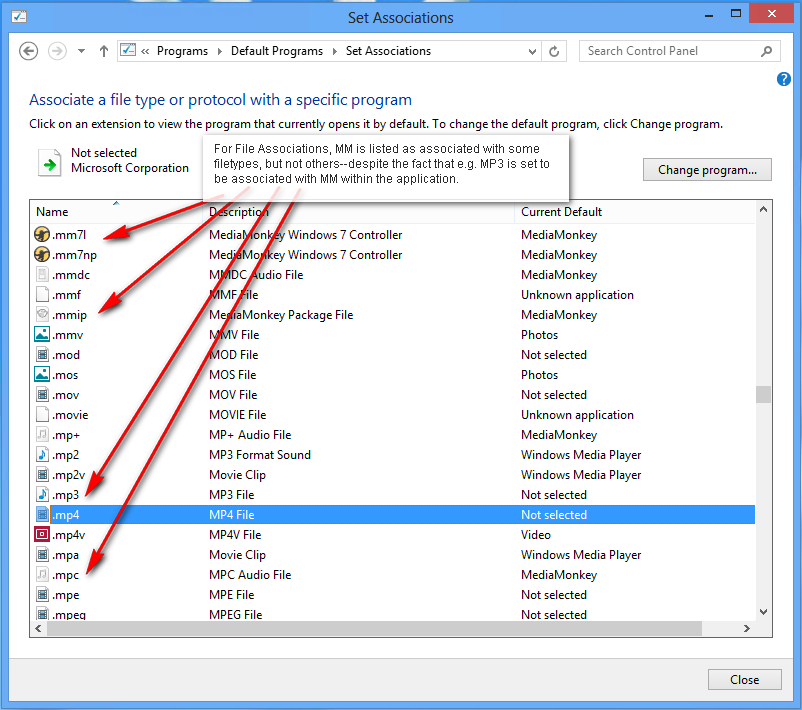Sort list by Description column header
The width and height of the screenshot is (802, 710).
[x=360, y=212]
